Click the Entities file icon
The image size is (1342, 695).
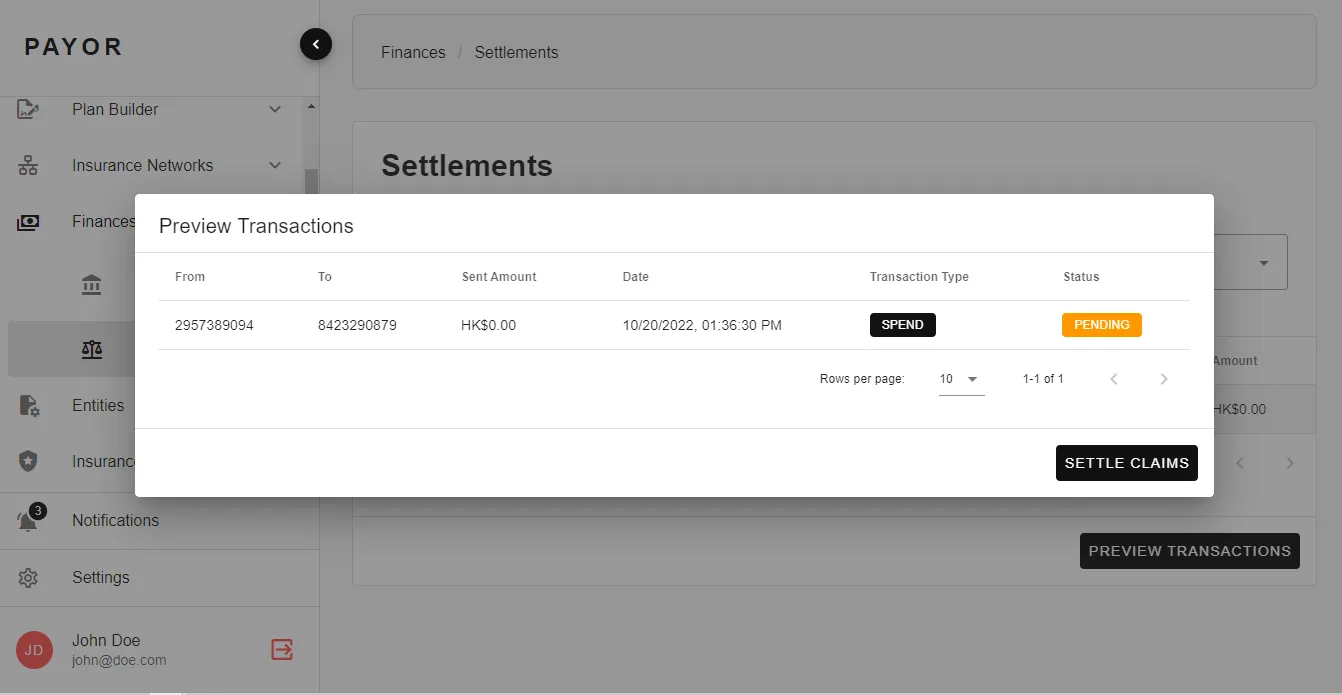[x=28, y=406]
